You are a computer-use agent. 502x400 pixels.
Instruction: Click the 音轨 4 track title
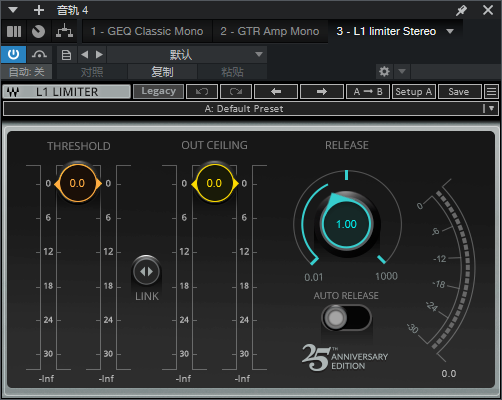72,10
